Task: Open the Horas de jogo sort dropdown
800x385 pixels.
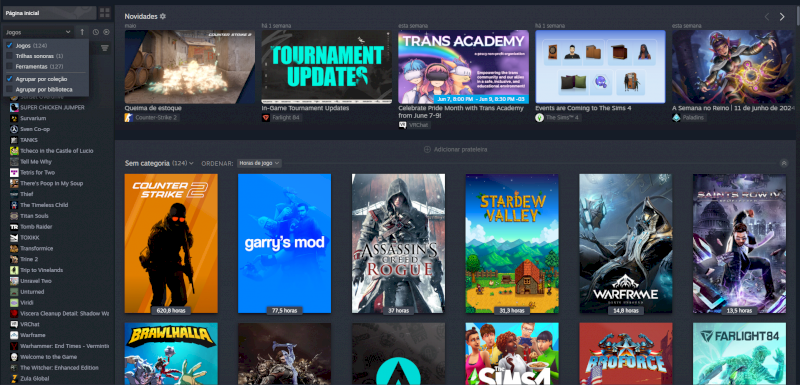Action: [259, 163]
